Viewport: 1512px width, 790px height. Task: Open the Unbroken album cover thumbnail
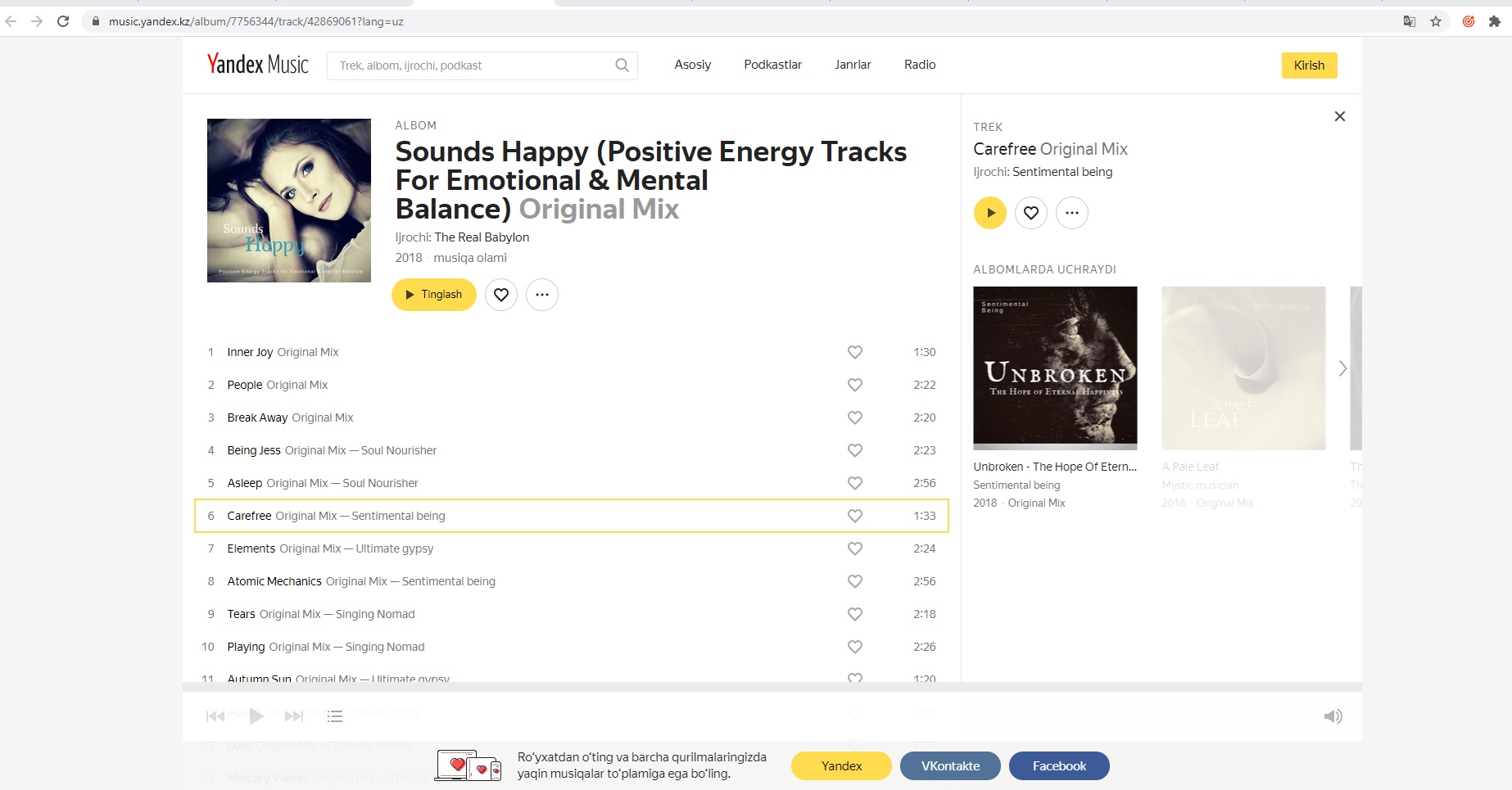[1055, 368]
